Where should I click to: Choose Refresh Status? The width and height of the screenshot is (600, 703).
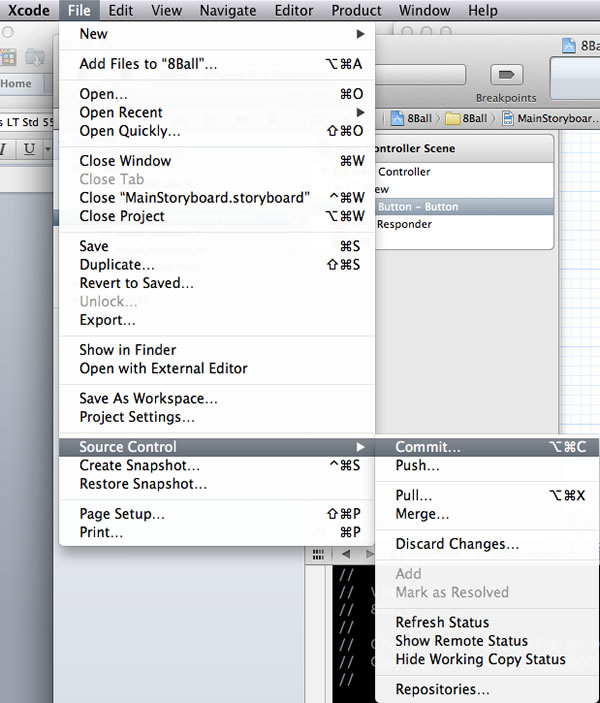(x=487, y=622)
